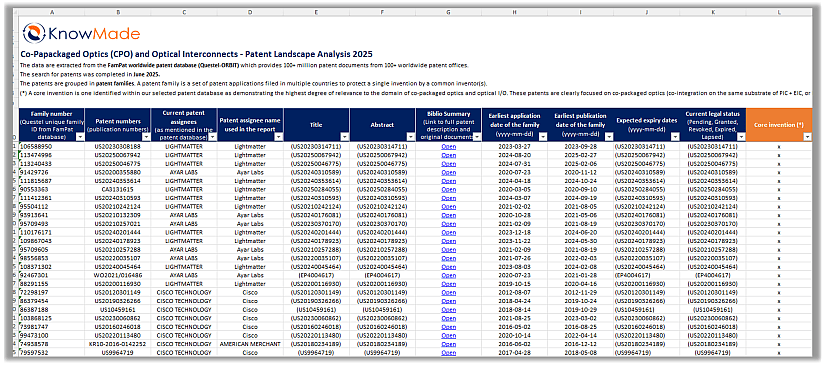Select Current legal status header cell

tap(713, 125)
